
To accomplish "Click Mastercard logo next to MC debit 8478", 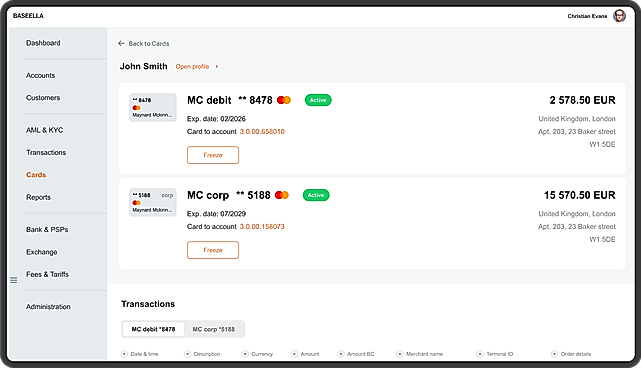I will [284, 100].
